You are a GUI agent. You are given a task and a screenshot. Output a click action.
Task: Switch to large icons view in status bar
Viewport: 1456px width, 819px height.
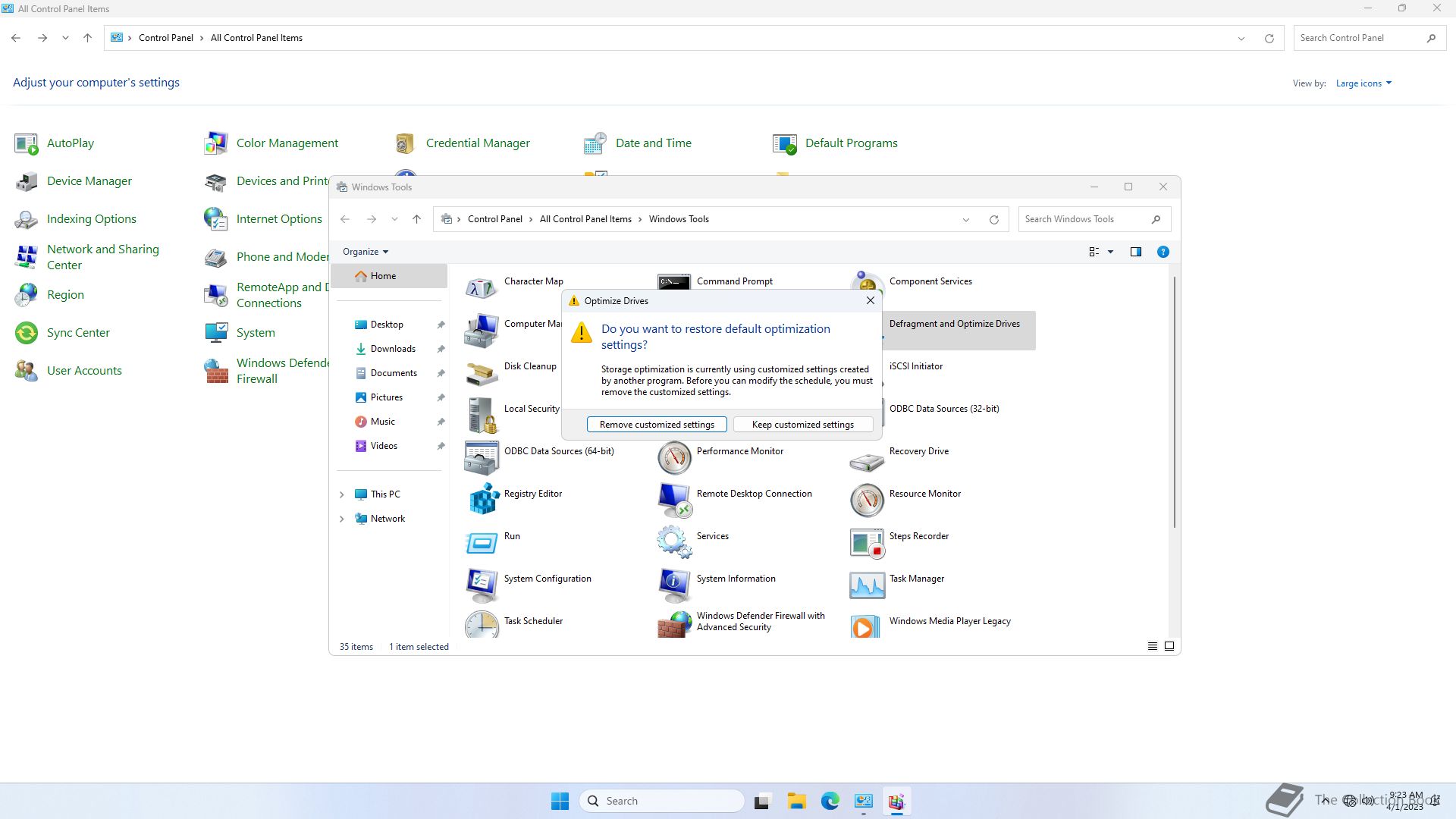coord(1169,647)
